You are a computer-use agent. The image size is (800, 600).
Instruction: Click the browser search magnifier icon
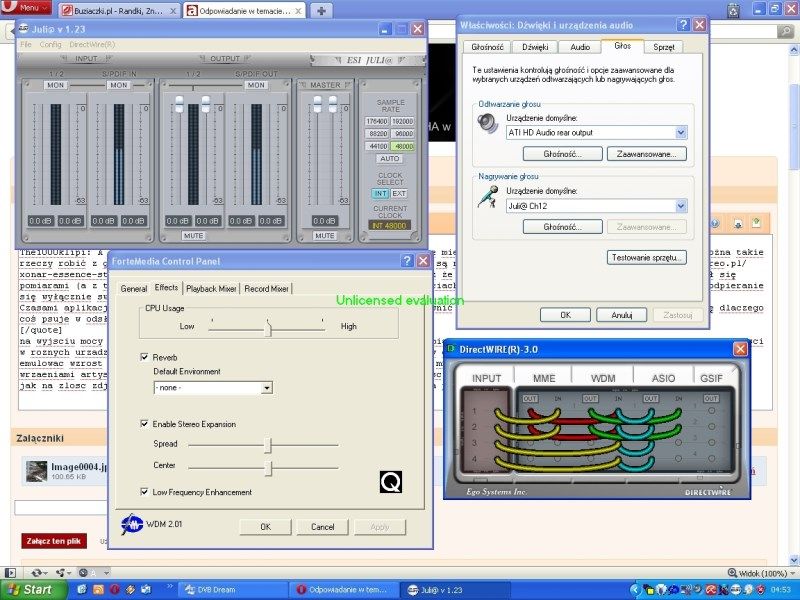click(x=785, y=32)
